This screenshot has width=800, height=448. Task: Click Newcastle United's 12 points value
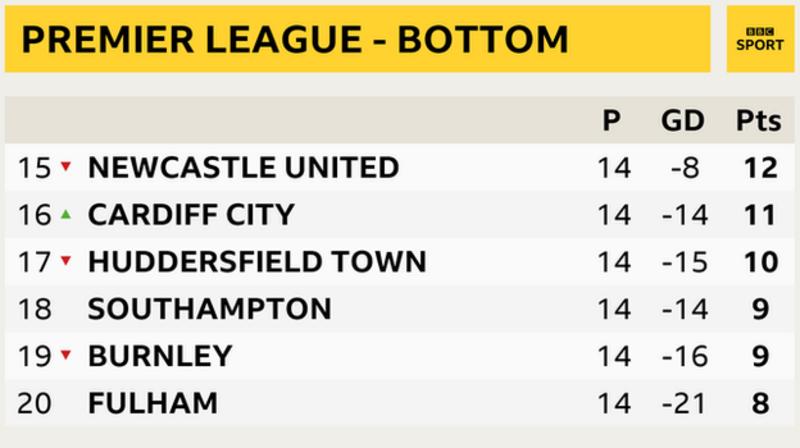click(761, 167)
